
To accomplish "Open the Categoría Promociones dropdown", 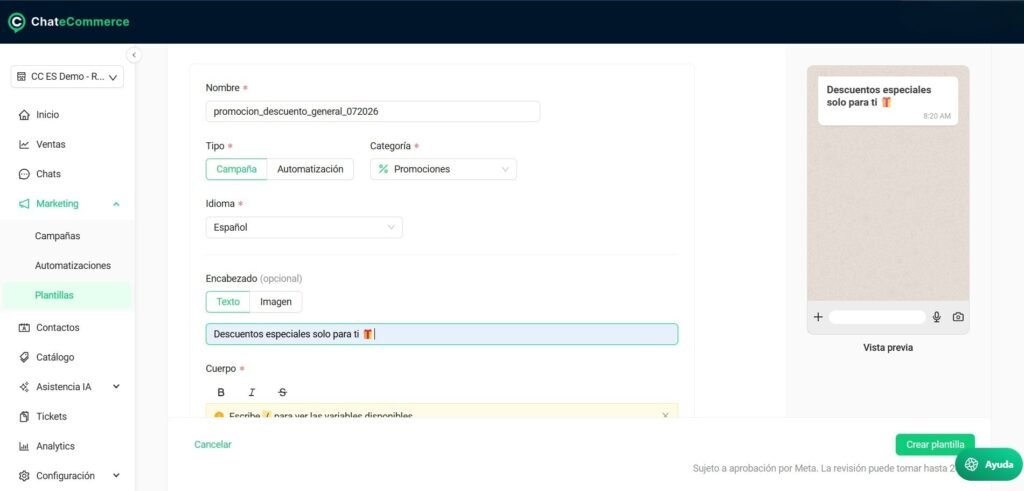I will tap(443, 169).
